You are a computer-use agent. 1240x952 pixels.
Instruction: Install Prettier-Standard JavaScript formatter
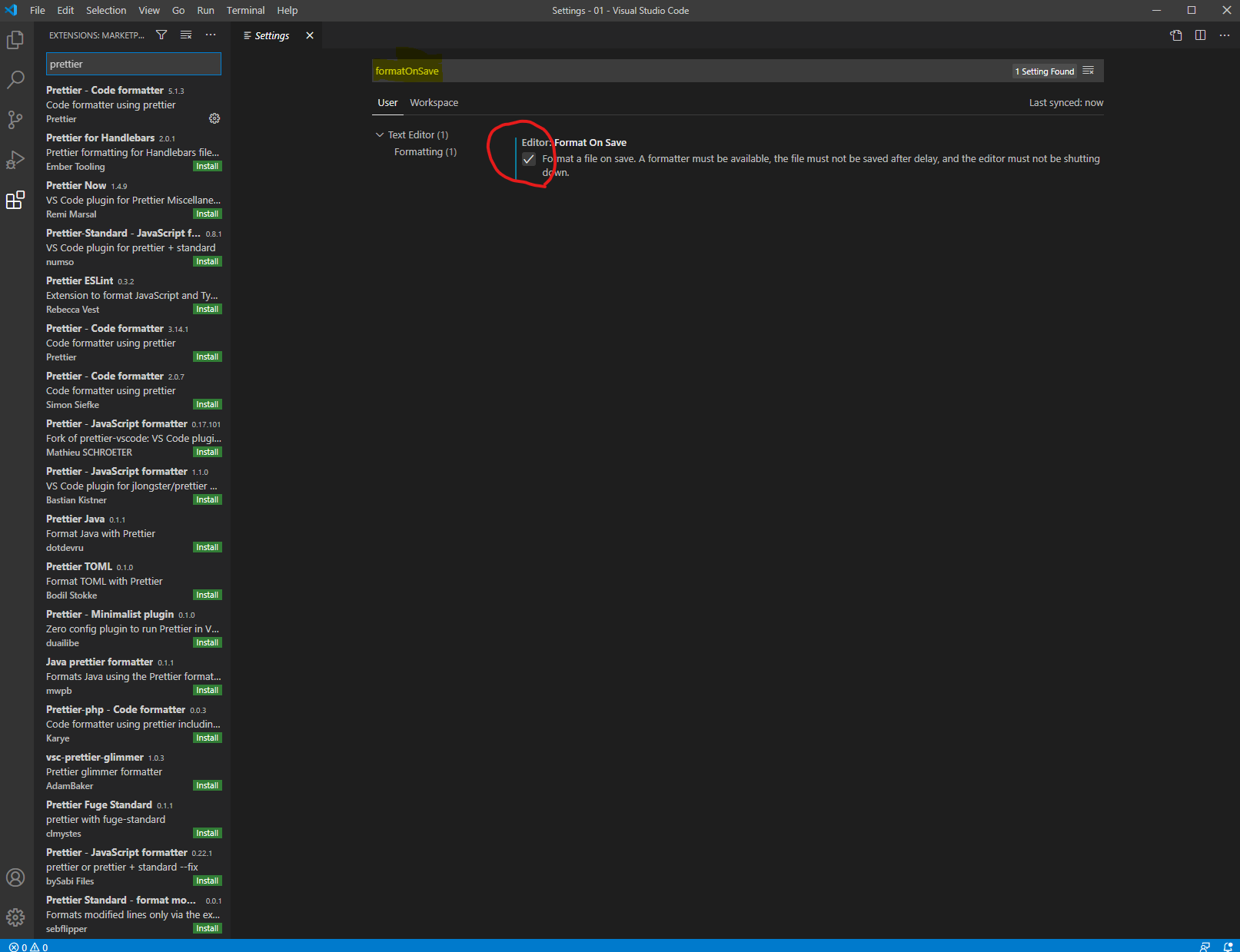(x=207, y=261)
